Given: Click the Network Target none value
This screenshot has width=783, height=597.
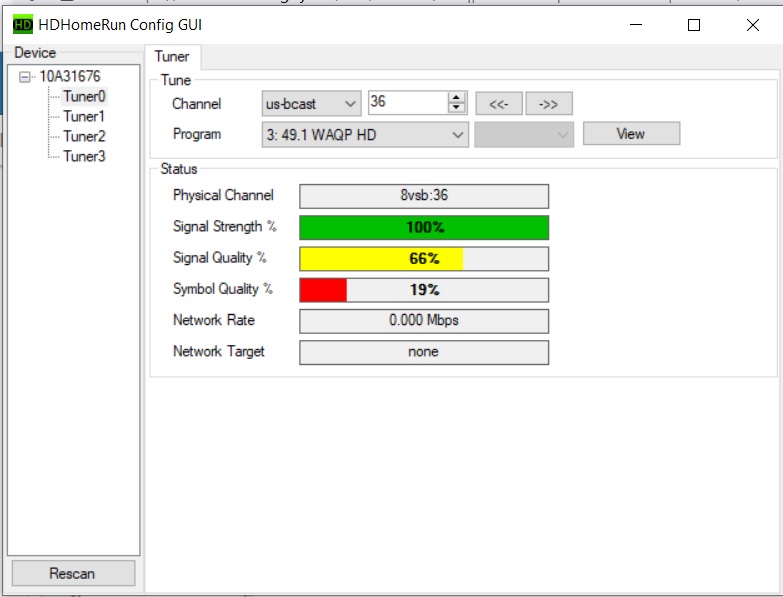Looking at the screenshot, I should point(424,352).
